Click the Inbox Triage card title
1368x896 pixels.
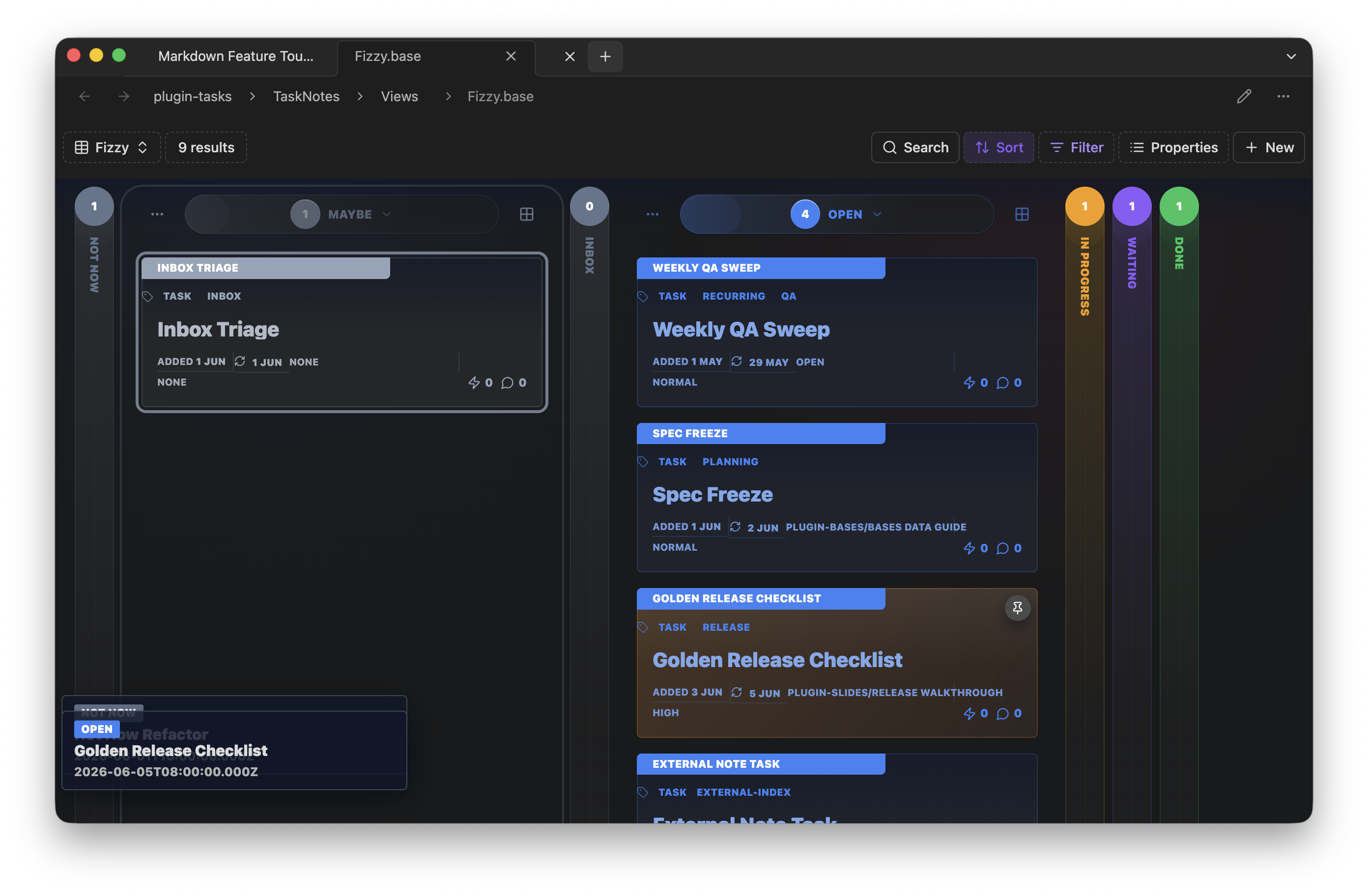218,330
